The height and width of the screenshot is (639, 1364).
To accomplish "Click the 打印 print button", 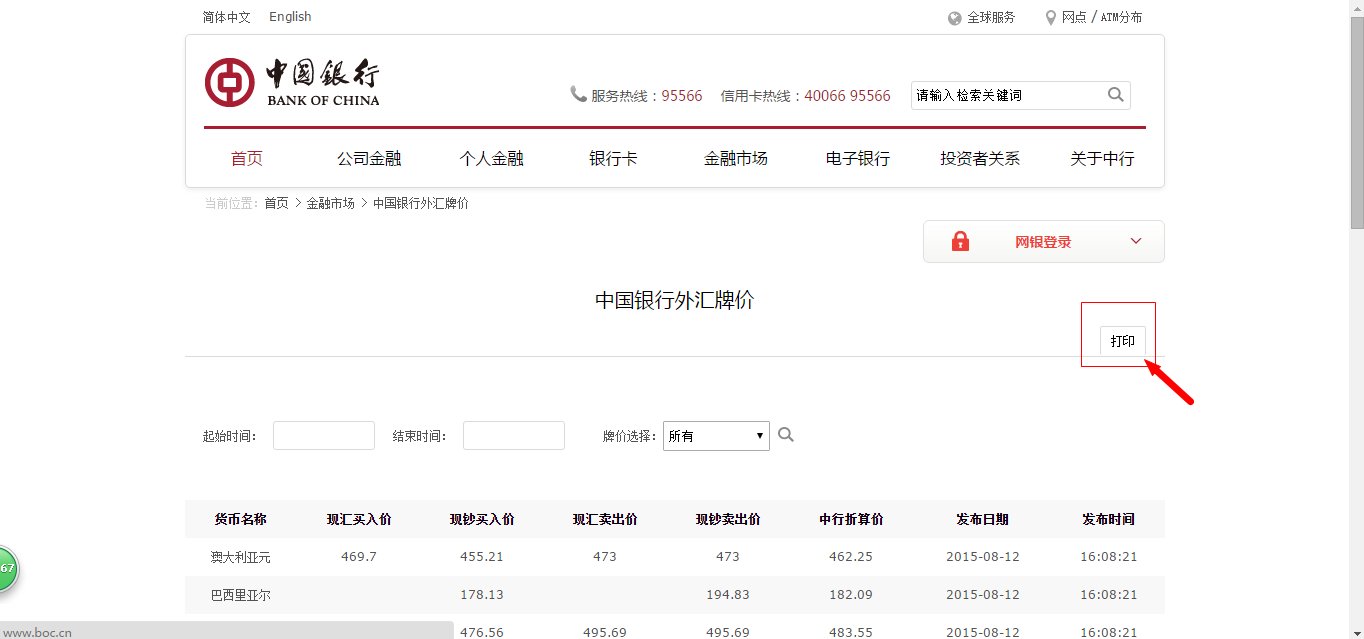I will [x=1122, y=340].
